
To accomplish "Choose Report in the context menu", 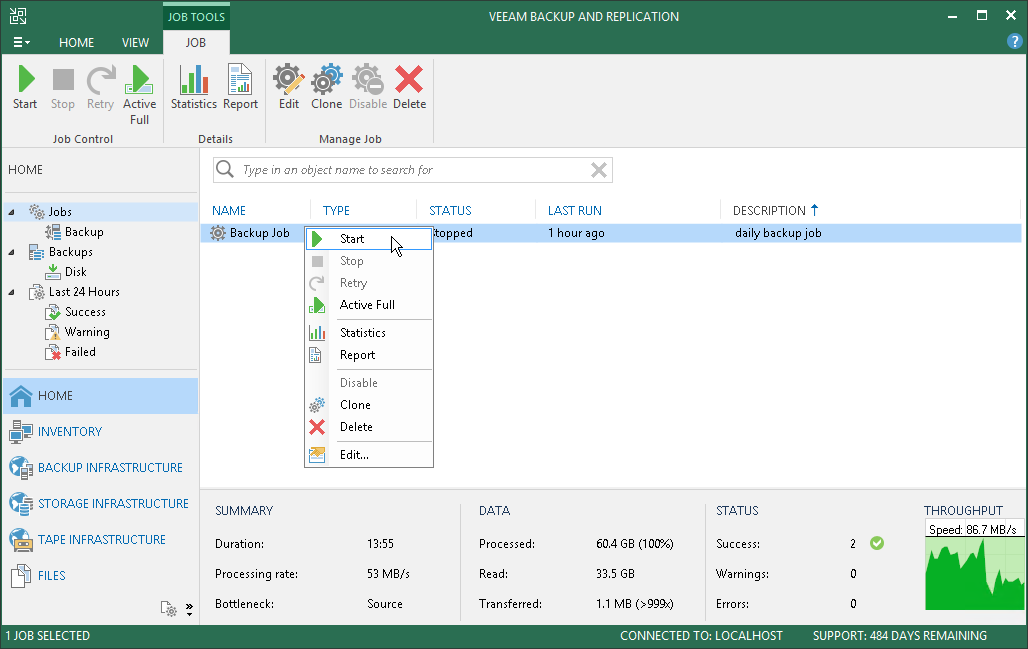I will [x=369, y=355].
